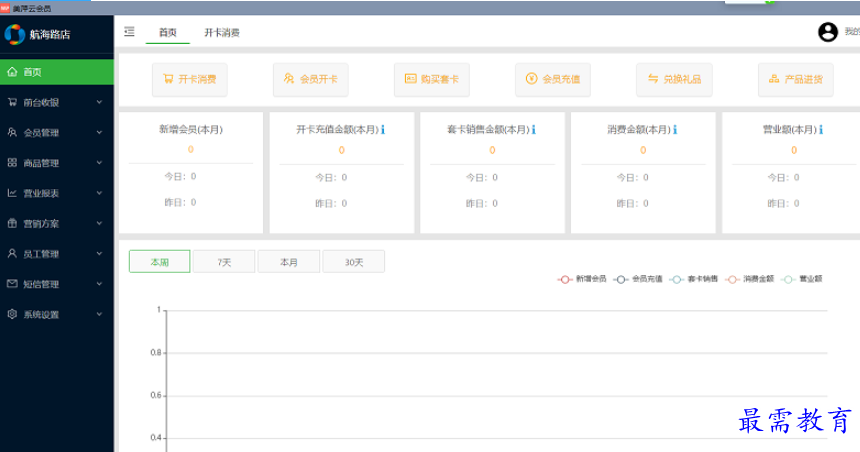The height and width of the screenshot is (452, 860).
Task: Click the 员工管理 person icon in sidebar
Action: (x=12, y=253)
